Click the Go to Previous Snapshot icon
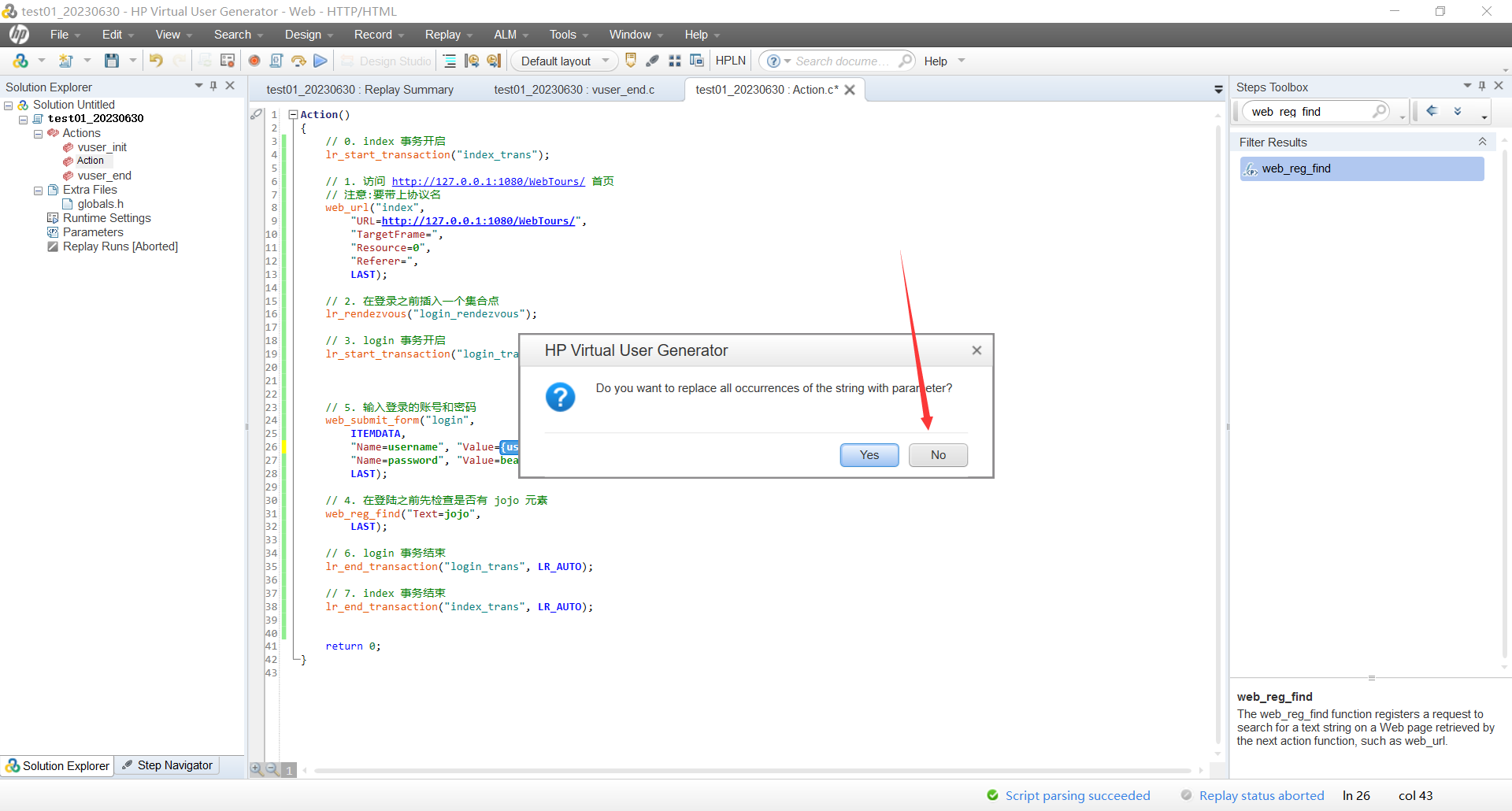1512x811 pixels. (x=472, y=61)
